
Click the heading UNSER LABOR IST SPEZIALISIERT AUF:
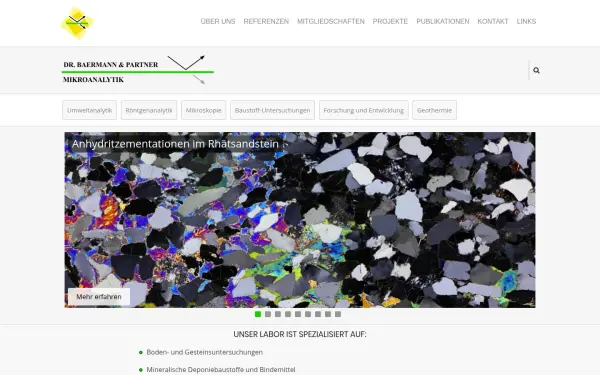tap(300, 334)
